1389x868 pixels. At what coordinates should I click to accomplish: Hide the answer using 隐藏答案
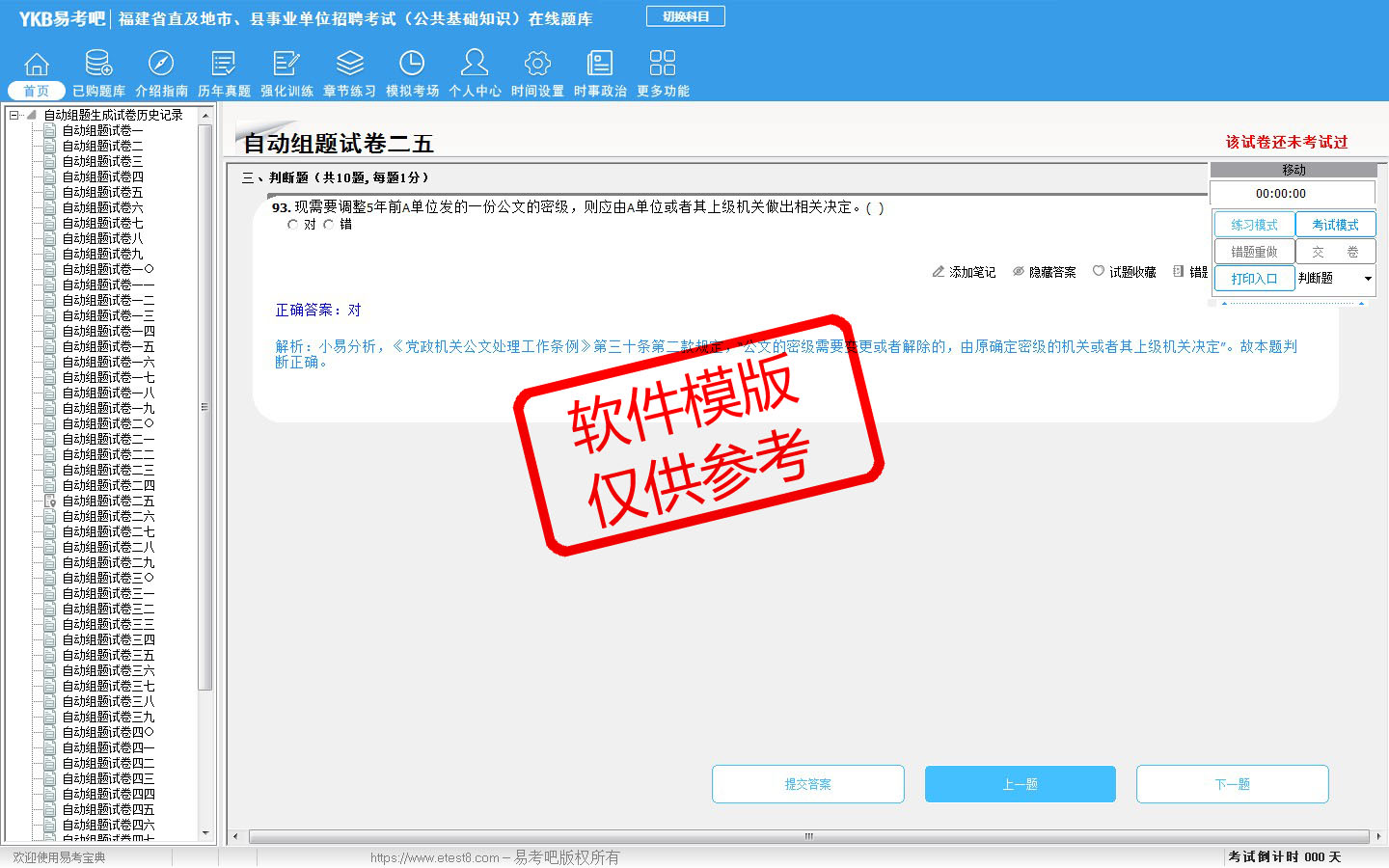(1044, 272)
